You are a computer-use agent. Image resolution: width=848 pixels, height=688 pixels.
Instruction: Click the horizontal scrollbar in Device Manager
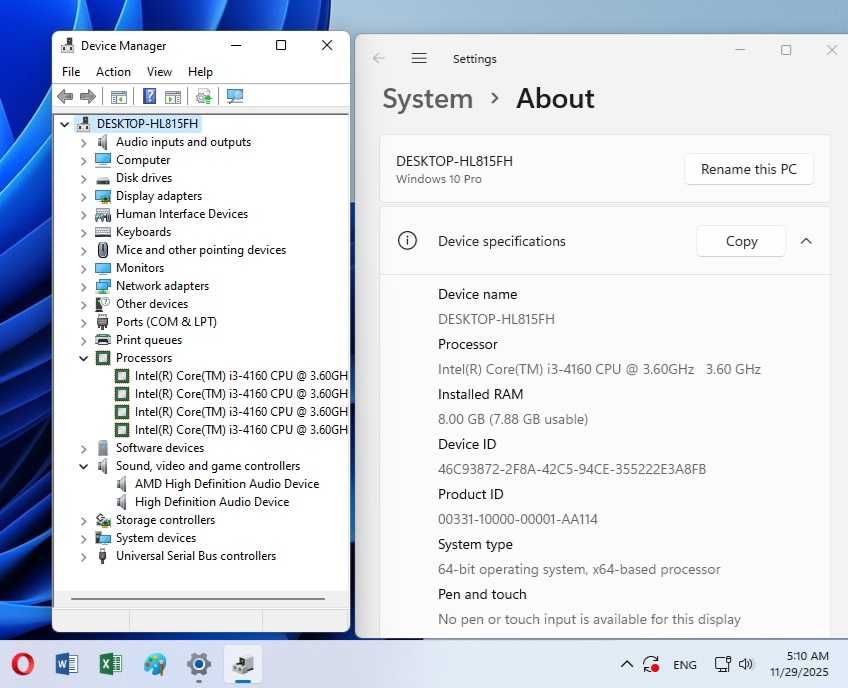(x=198, y=599)
